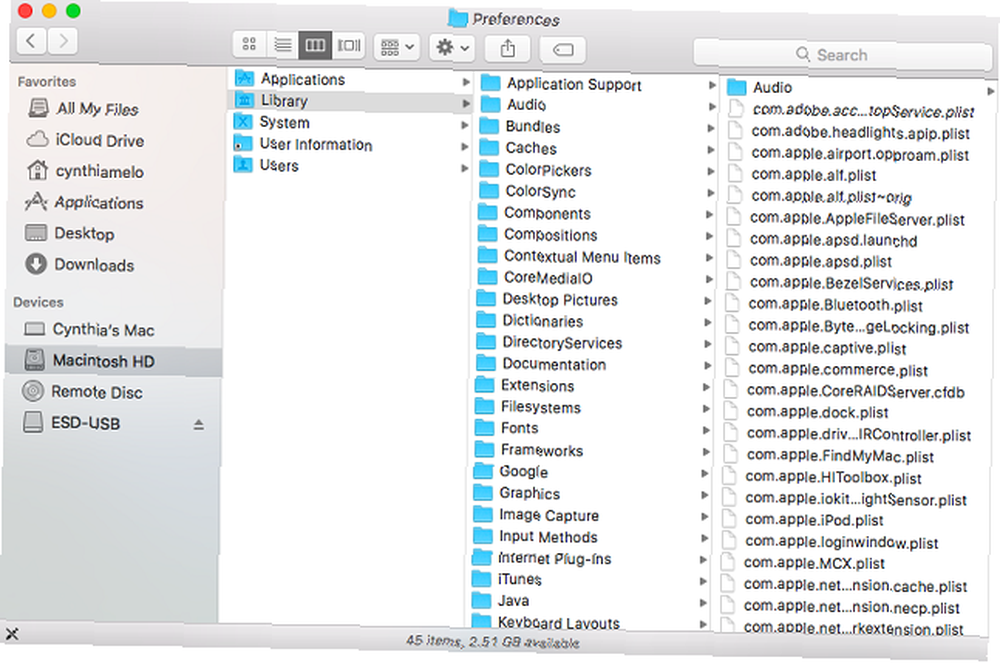1000x663 pixels.
Task: Select com.apple.AppleFileServer.plist file
Action: [846, 219]
